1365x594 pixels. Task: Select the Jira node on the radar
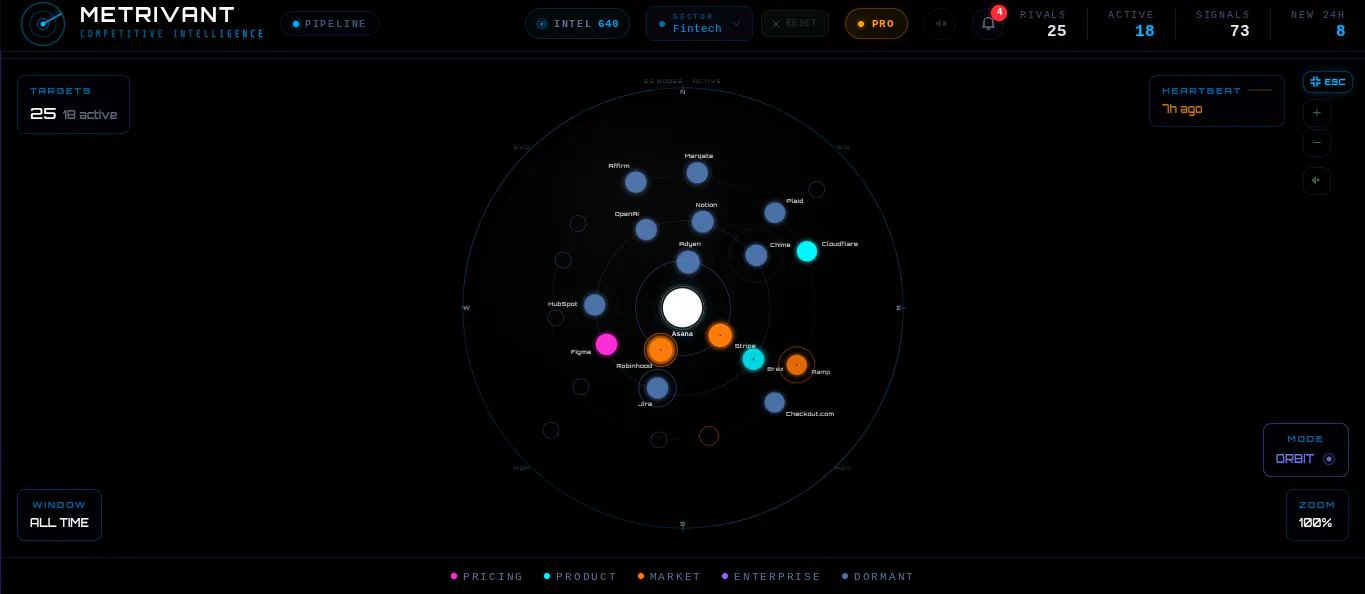[657, 388]
